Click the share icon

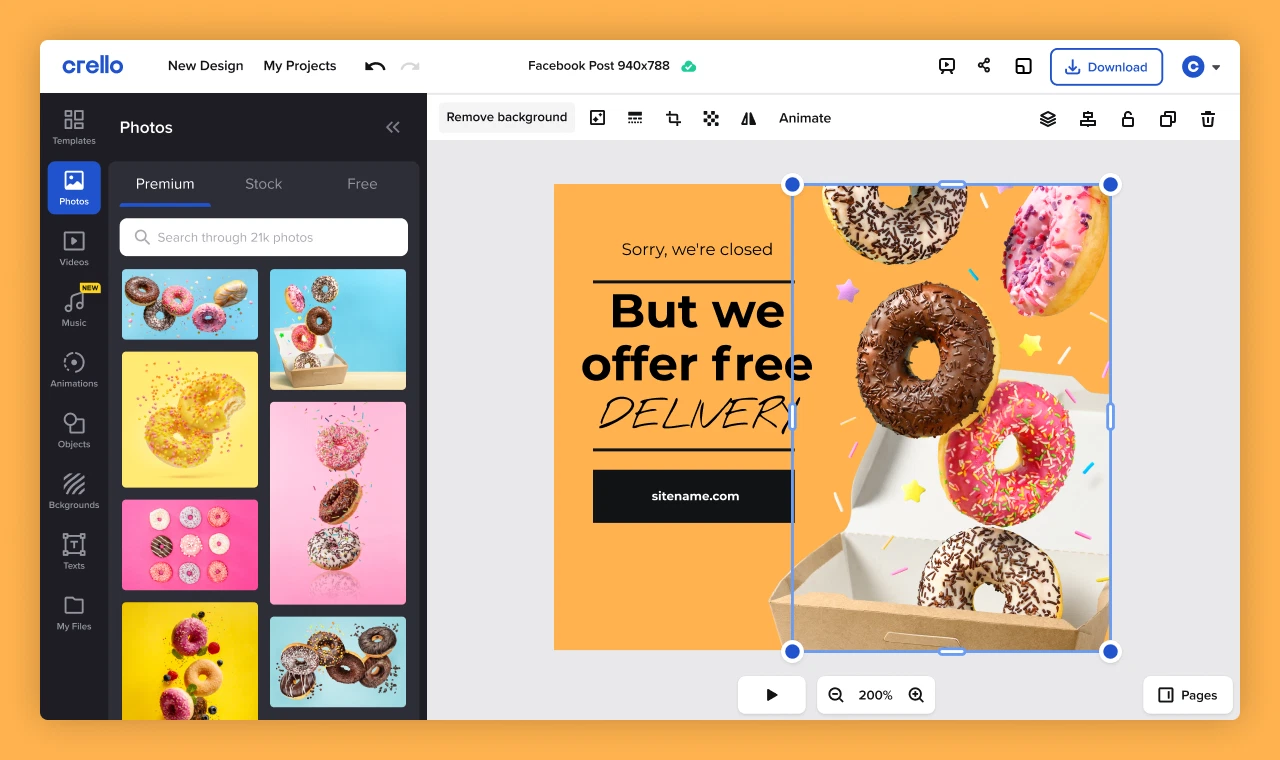click(x=984, y=65)
